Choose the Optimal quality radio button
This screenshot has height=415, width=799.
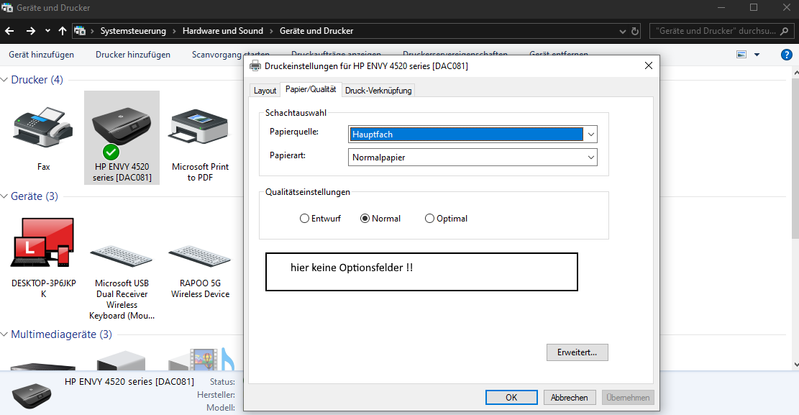[x=430, y=218]
